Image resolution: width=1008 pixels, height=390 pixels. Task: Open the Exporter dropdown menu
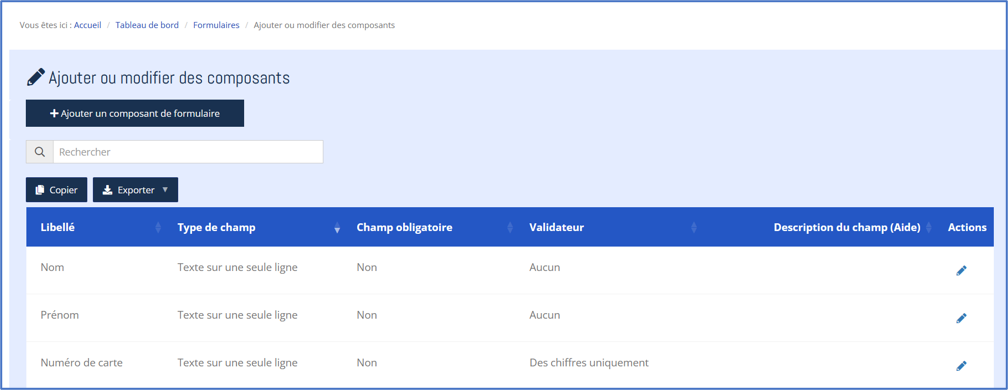click(136, 190)
